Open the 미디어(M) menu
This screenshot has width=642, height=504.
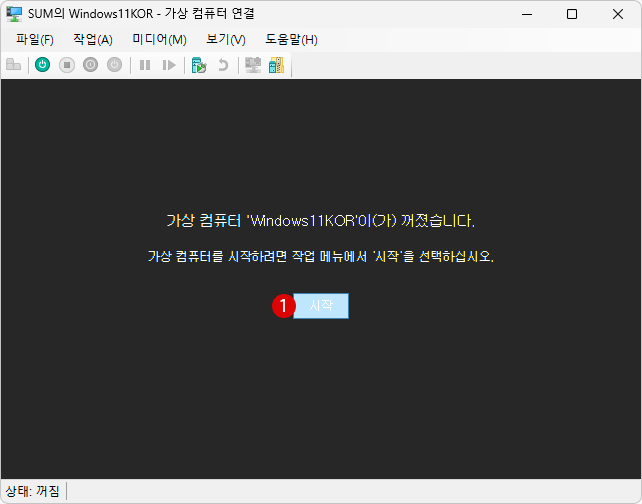[x=159, y=40]
